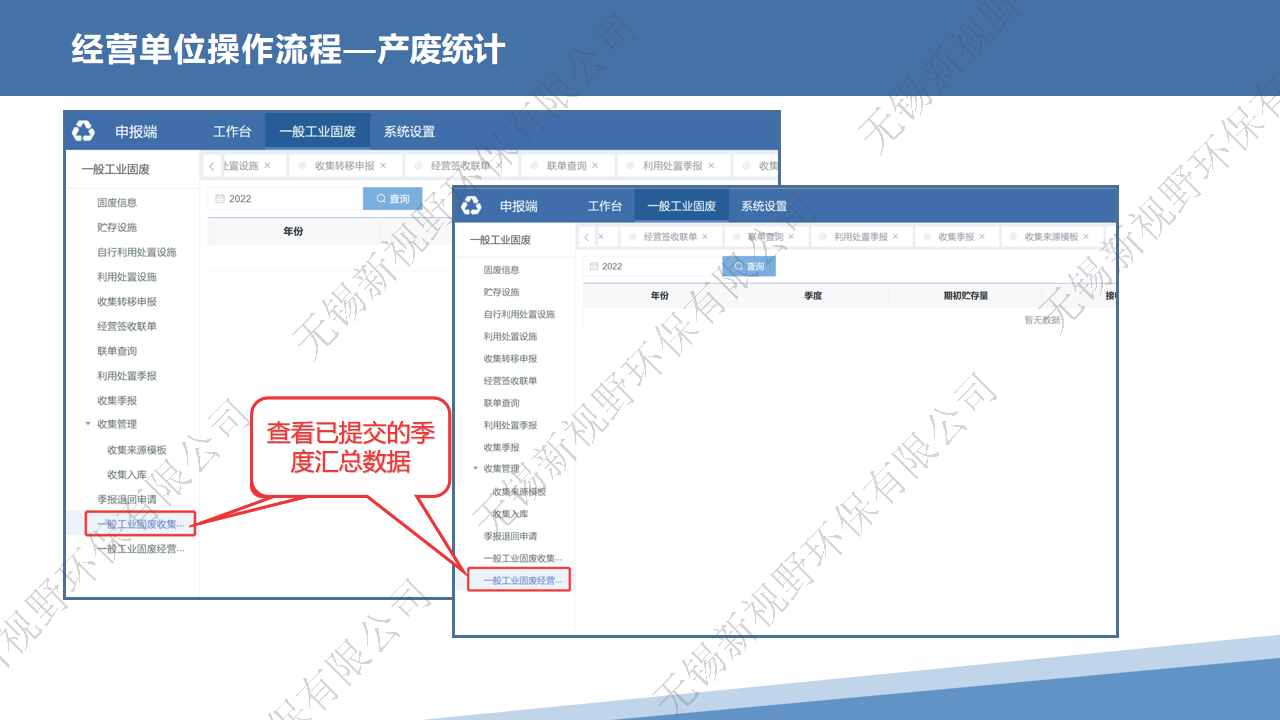The height and width of the screenshot is (720, 1280).
Task: Select 一般工业固废经营... in back window sidebar
Action: click(140, 549)
